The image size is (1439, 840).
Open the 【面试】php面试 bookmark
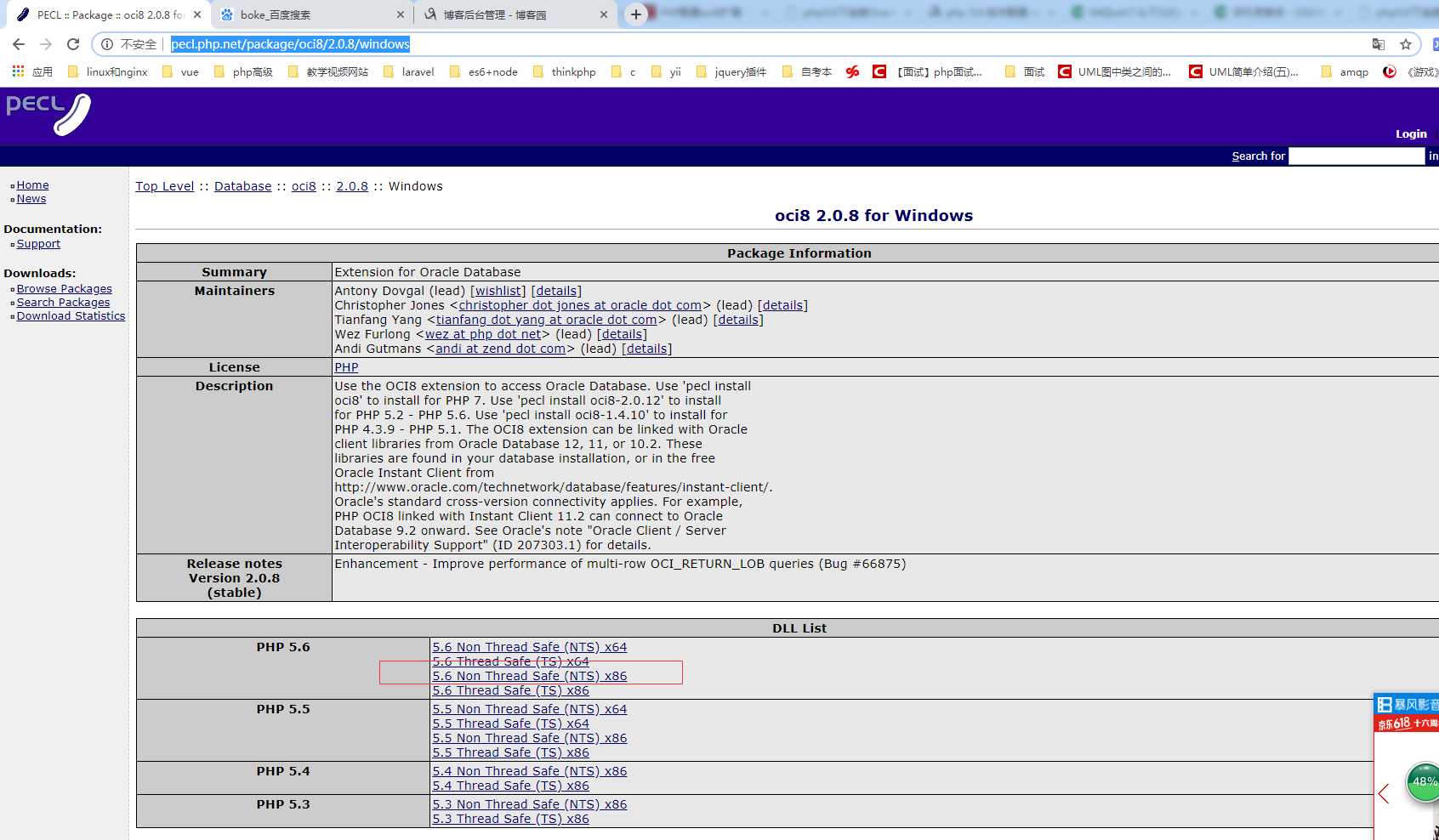click(x=928, y=71)
